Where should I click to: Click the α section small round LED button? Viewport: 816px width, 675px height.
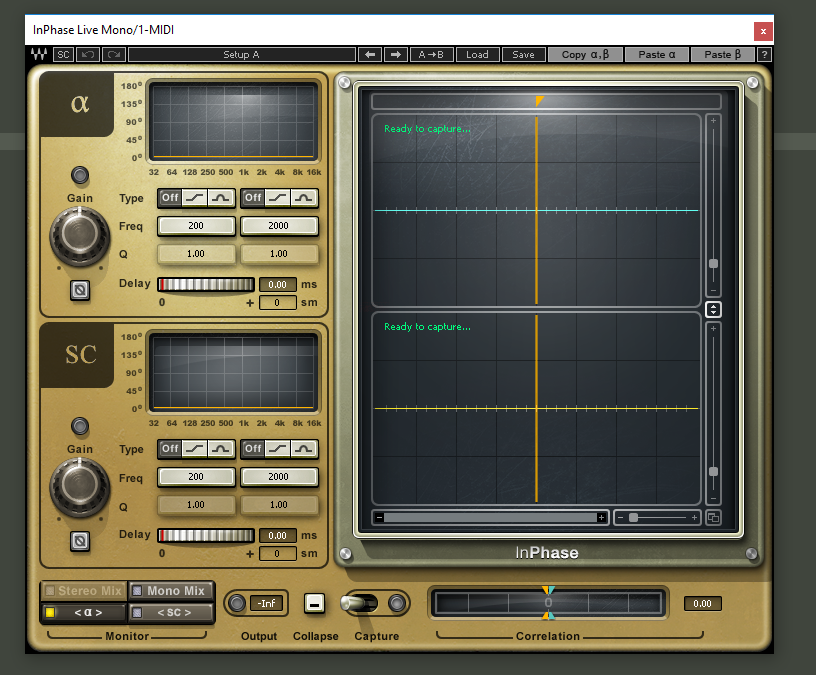[80, 175]
